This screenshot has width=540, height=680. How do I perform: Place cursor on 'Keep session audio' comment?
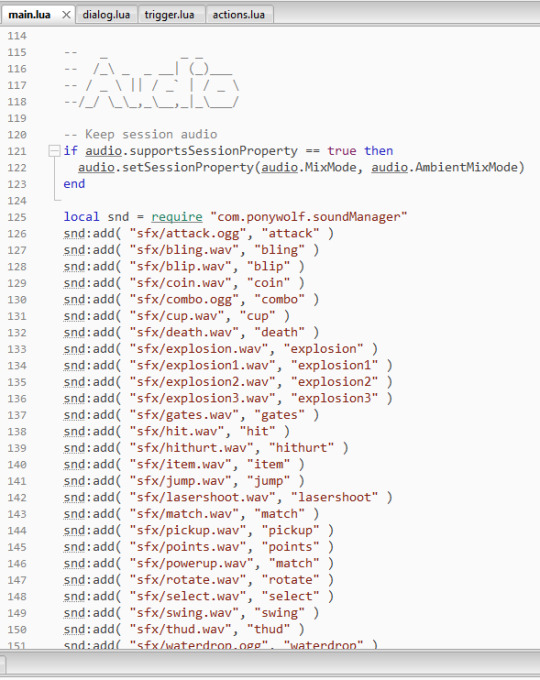151,134
